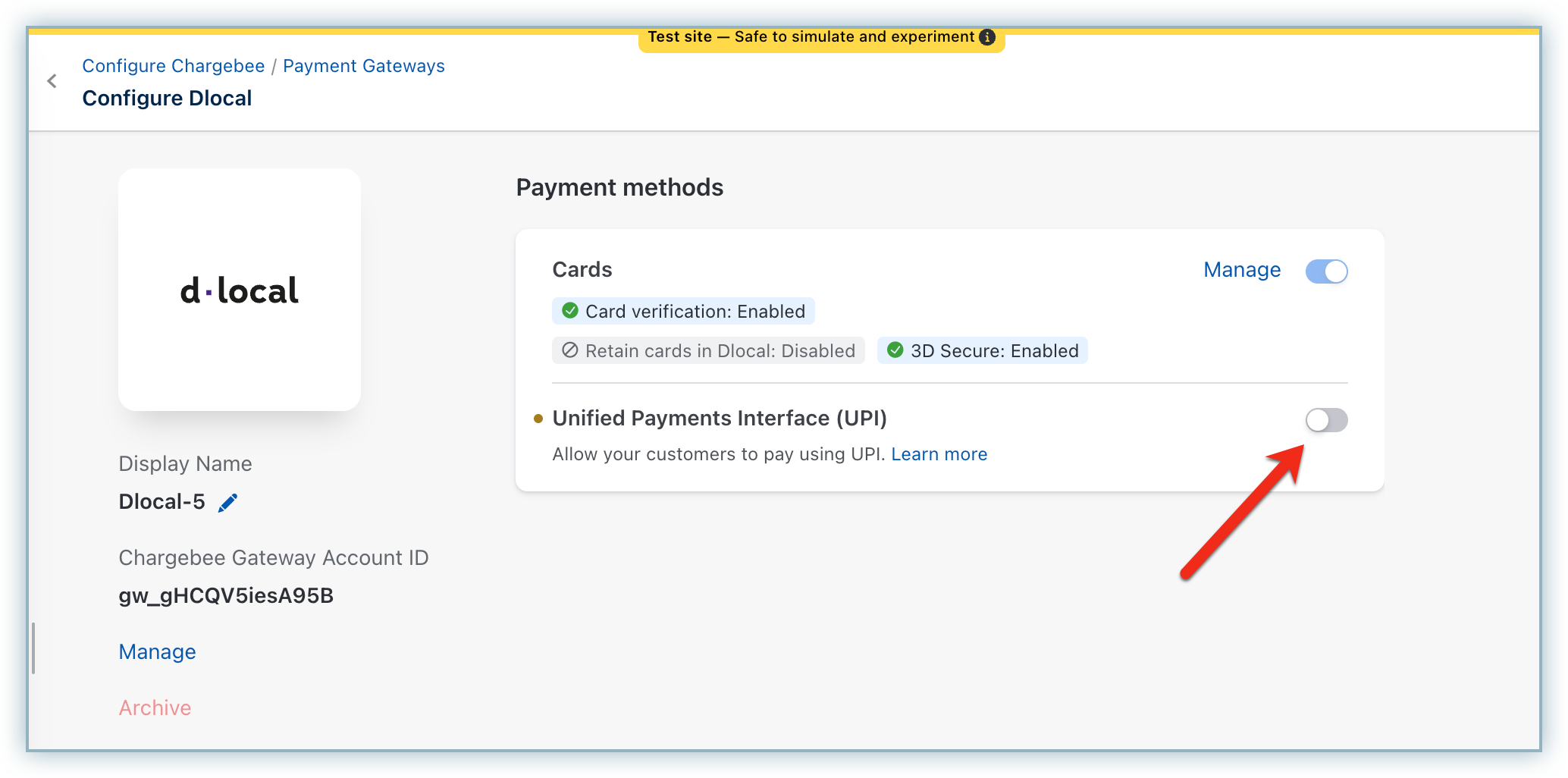Click Manage under the gateway account ID
The height and width of the screenshot is (778, 1568).
tap(158, 652)
